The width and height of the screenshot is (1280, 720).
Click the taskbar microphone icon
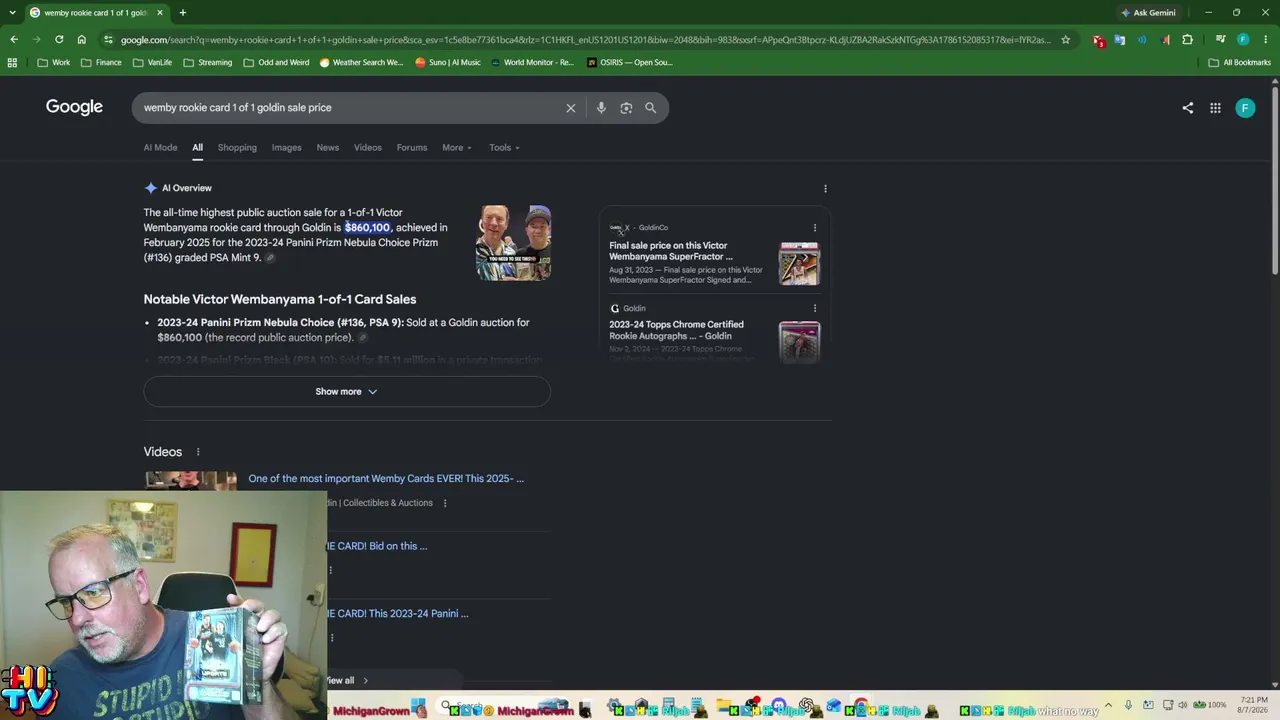[1128, 706]
